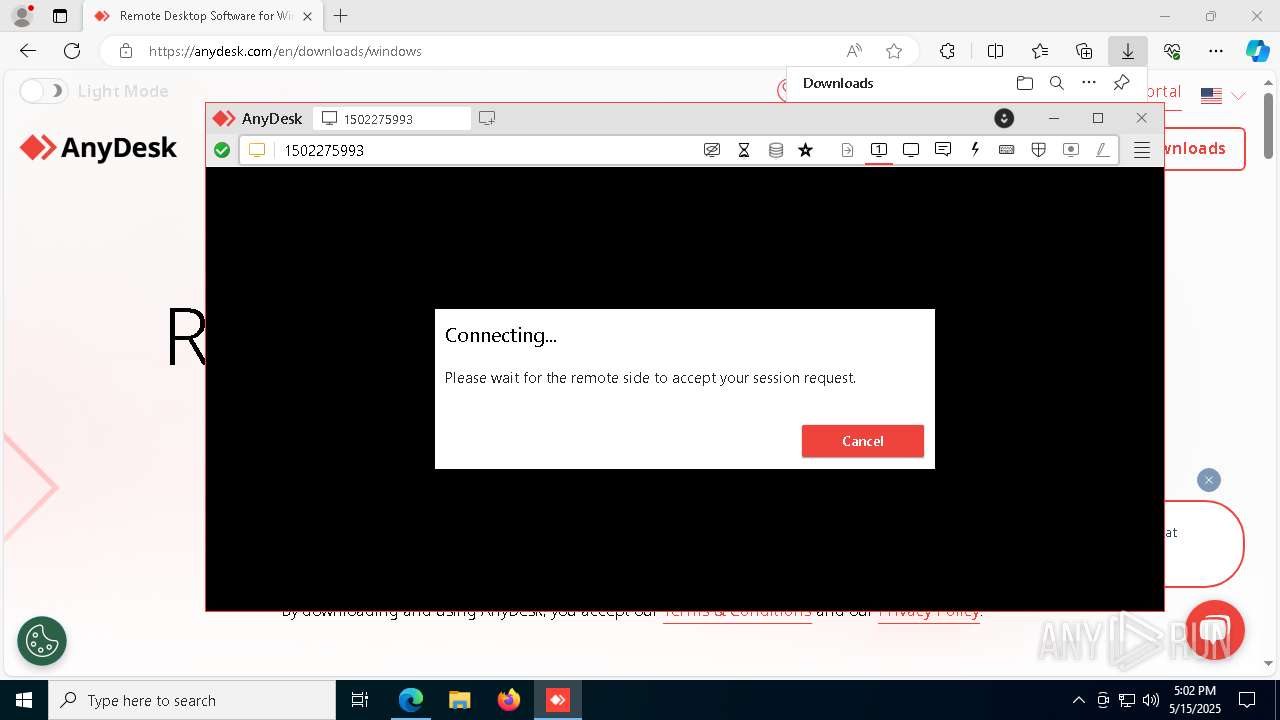Click the Edge downloads toolbar button

tap(1127, 51)
